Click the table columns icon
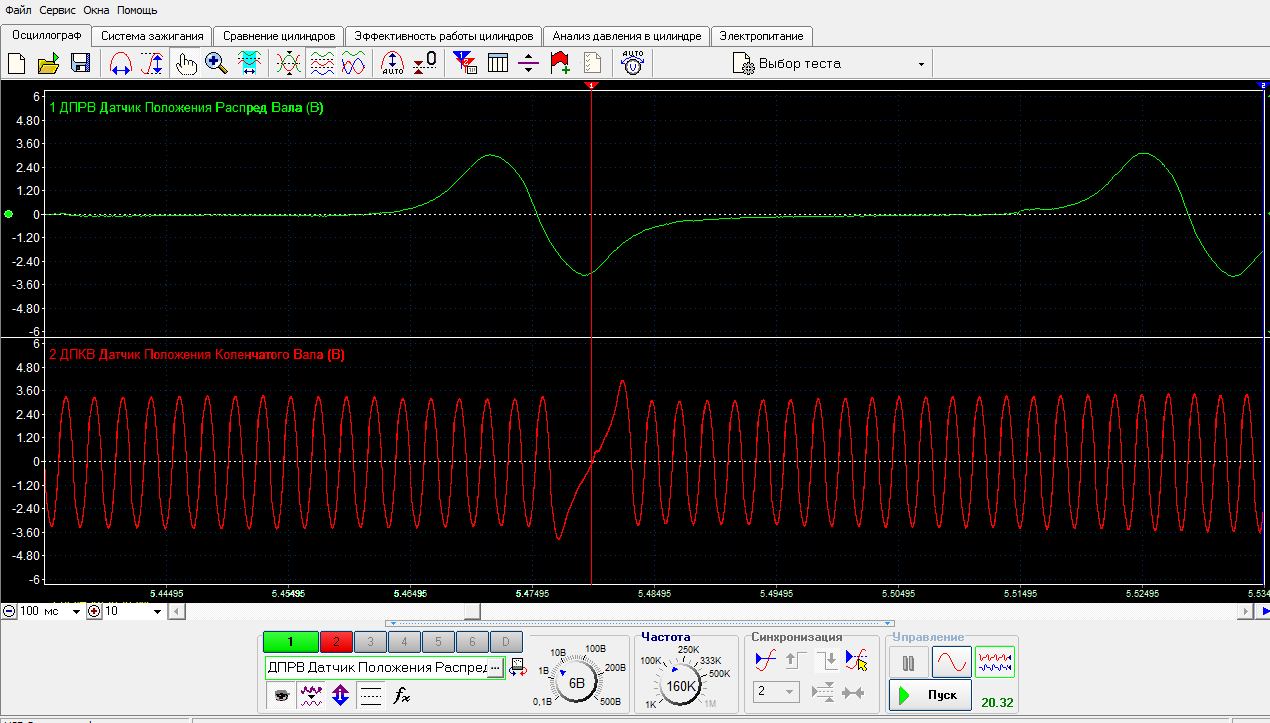Image resolution: width=1270 pixels, height=723 pixels. 498,63
